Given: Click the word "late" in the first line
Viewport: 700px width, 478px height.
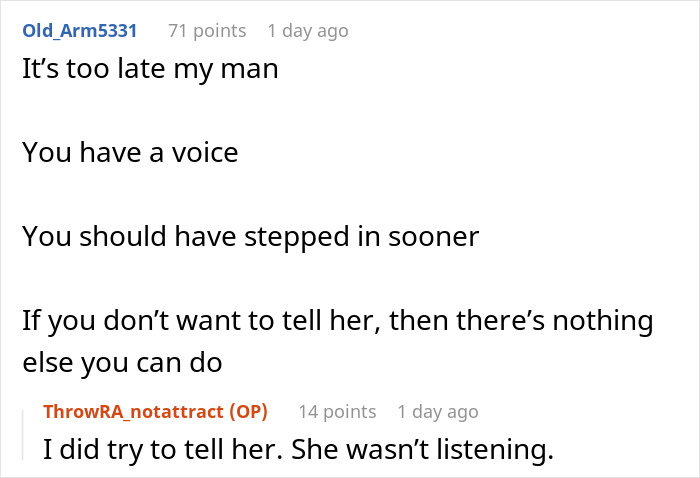Looking at the screenshot, I should click(x=129, y=72).
